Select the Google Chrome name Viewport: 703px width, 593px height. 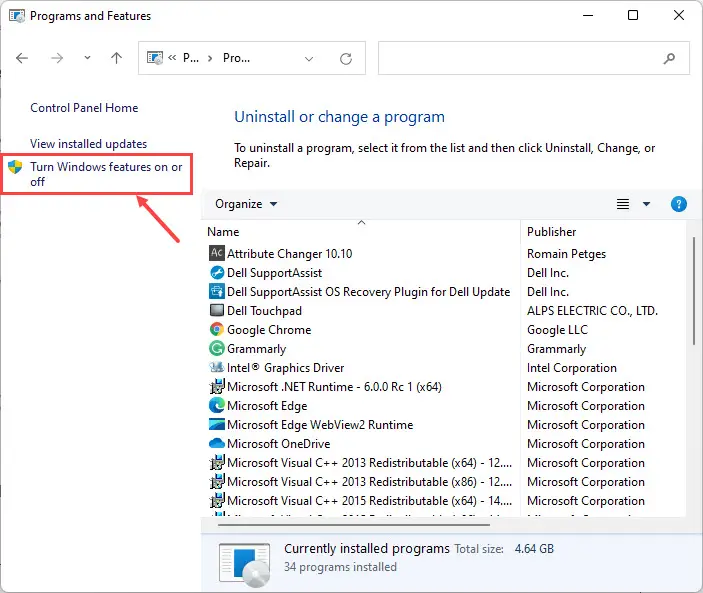[269, 330]
